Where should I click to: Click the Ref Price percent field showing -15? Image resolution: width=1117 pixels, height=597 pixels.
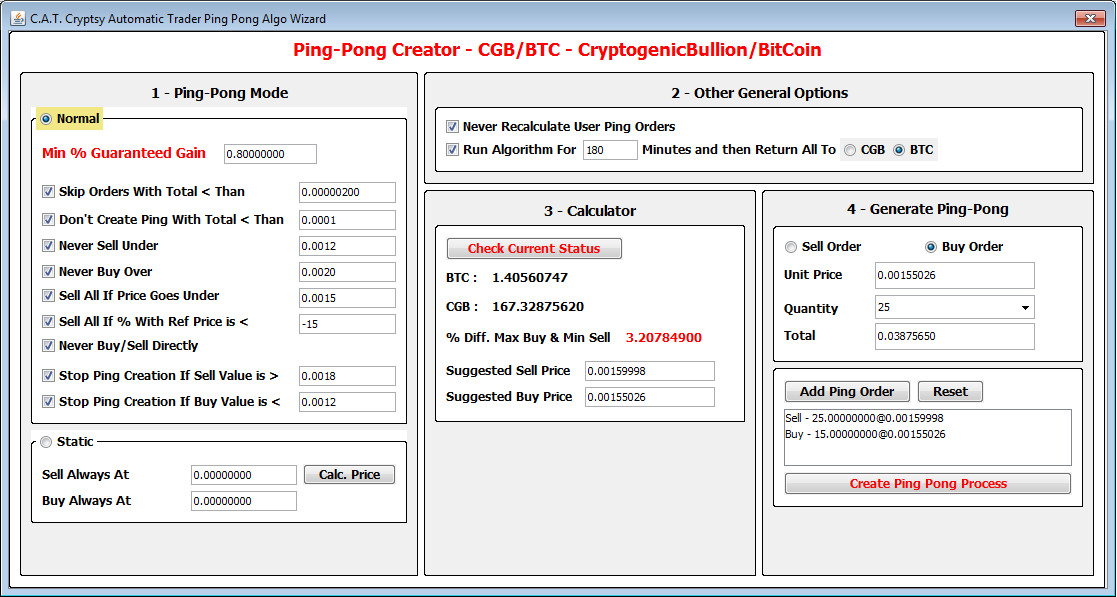(347, 324)
